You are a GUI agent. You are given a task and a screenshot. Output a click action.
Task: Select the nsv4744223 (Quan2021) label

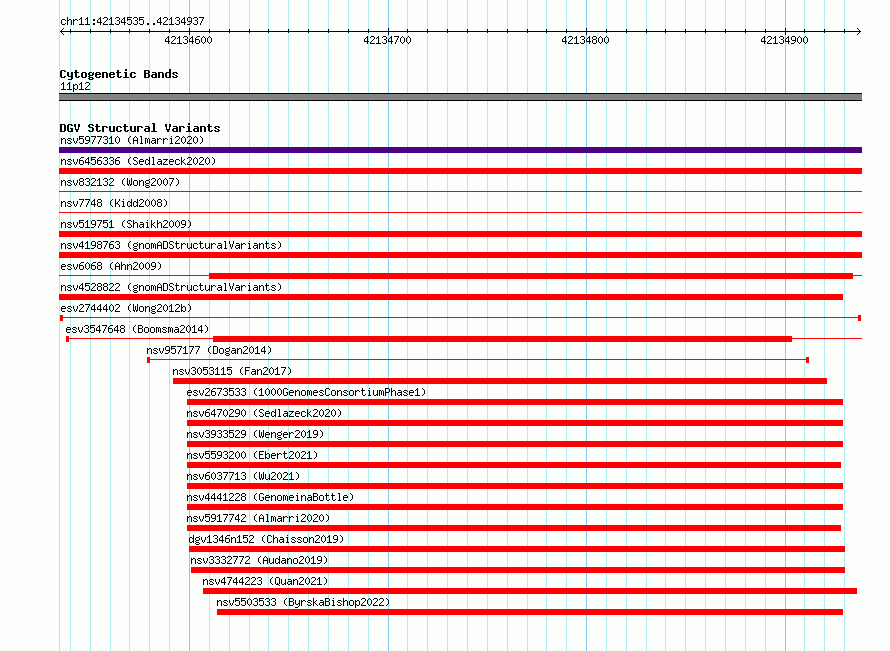coord(265,581)
